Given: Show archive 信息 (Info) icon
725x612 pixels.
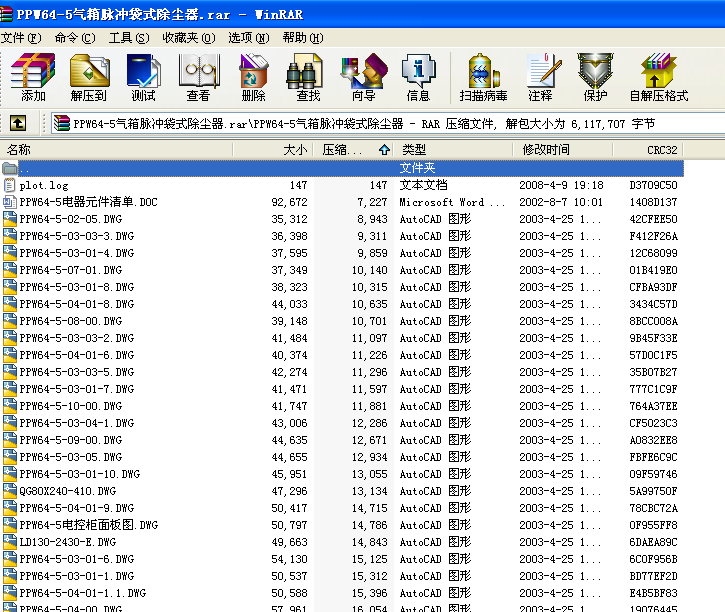Looking at the screenshot, I should coord(418,77).
